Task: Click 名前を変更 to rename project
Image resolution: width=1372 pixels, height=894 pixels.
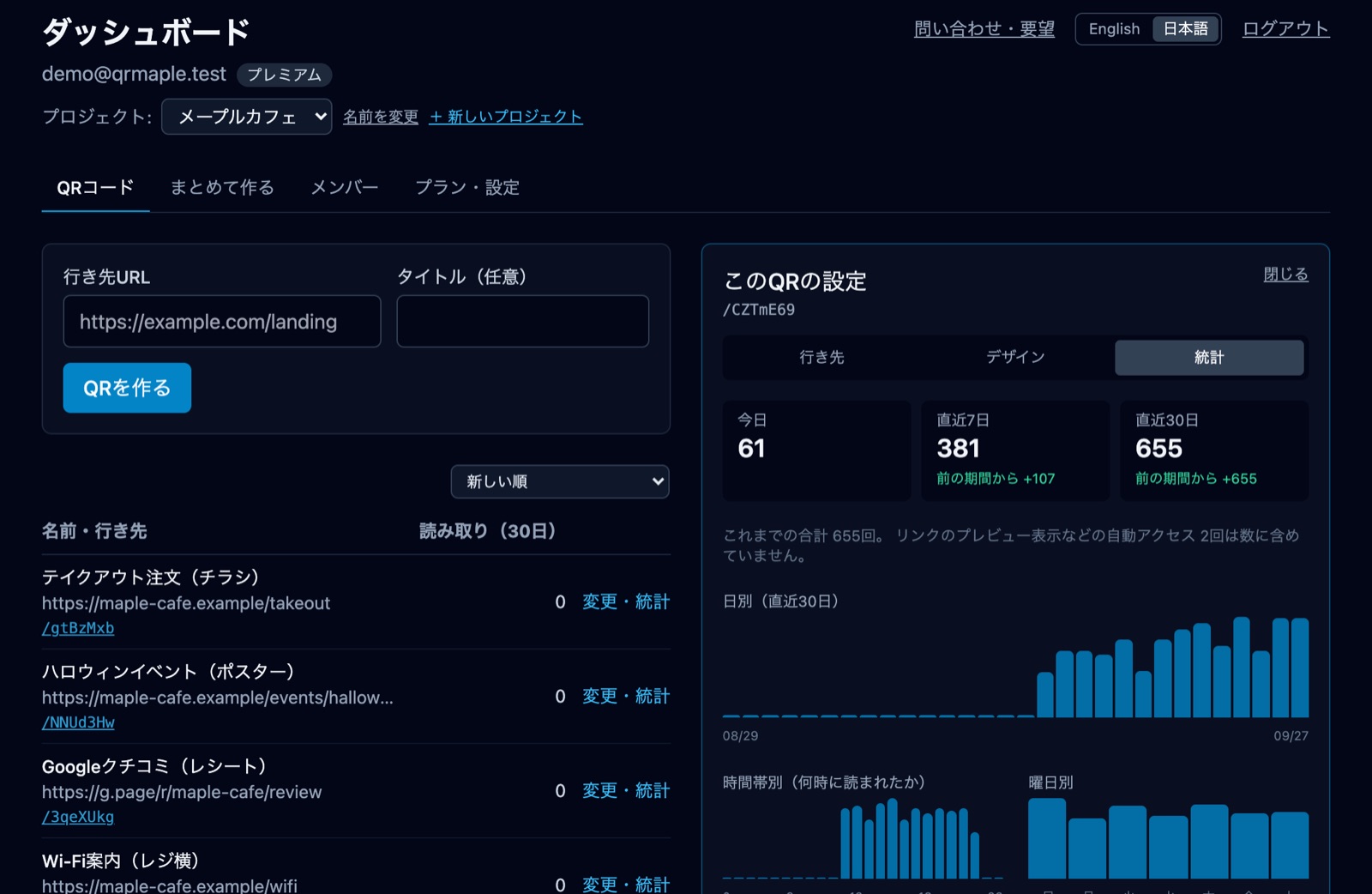Action: click(x=381, y=117)
